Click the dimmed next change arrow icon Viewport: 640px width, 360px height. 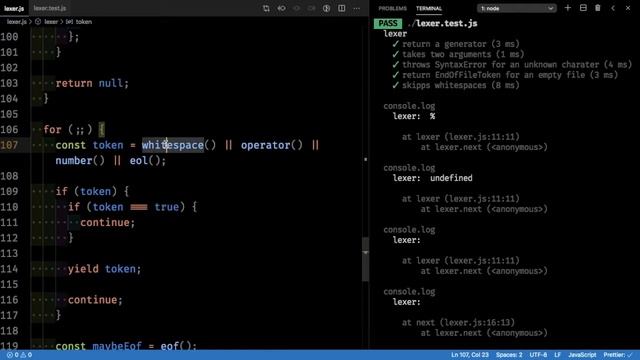(311, 8)
